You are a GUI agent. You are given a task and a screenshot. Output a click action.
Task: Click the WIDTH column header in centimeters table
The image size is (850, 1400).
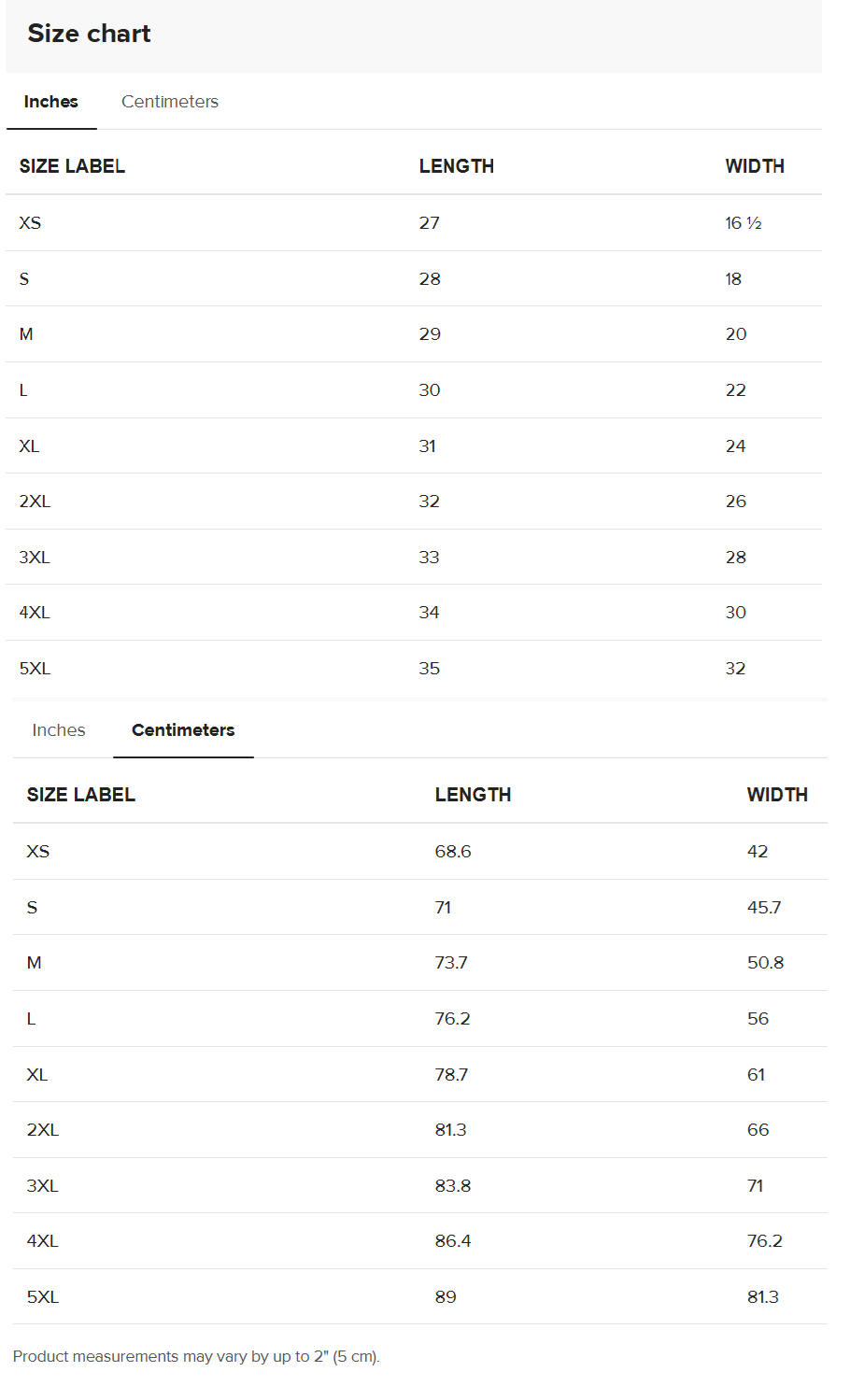tap(777, 795)
